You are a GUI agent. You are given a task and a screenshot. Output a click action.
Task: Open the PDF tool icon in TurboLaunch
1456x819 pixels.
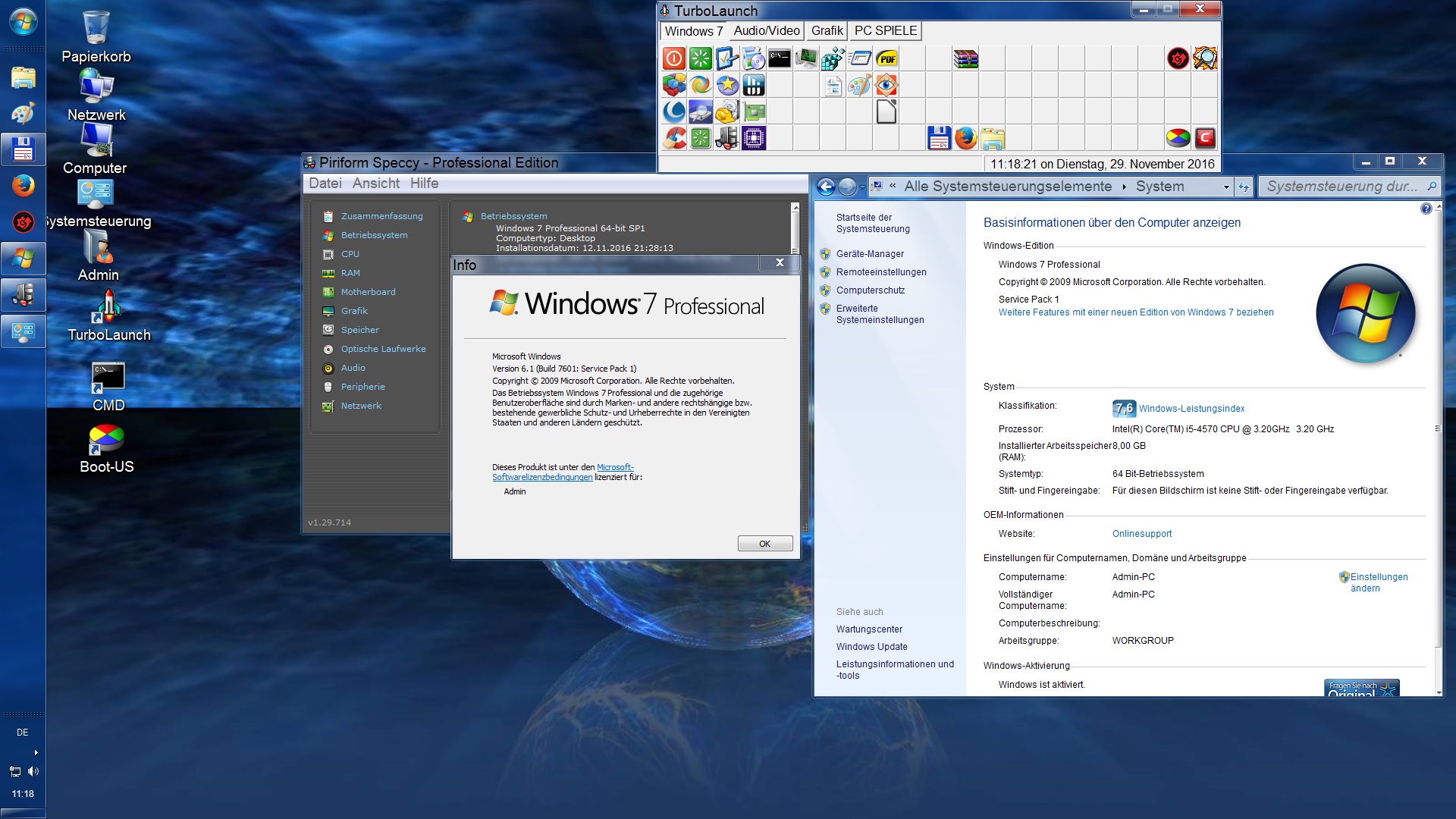pyautogui.click(x=886, y=58)
